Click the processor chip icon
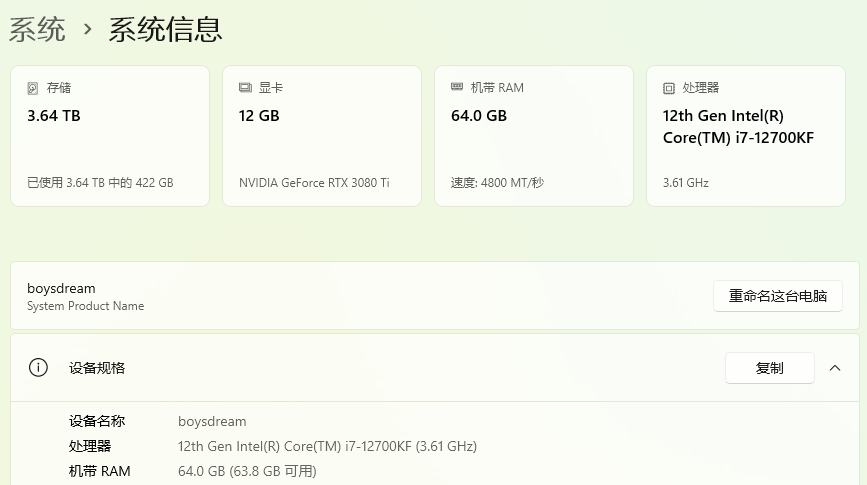Screen dimensions: 867x485 coord(668,88)
